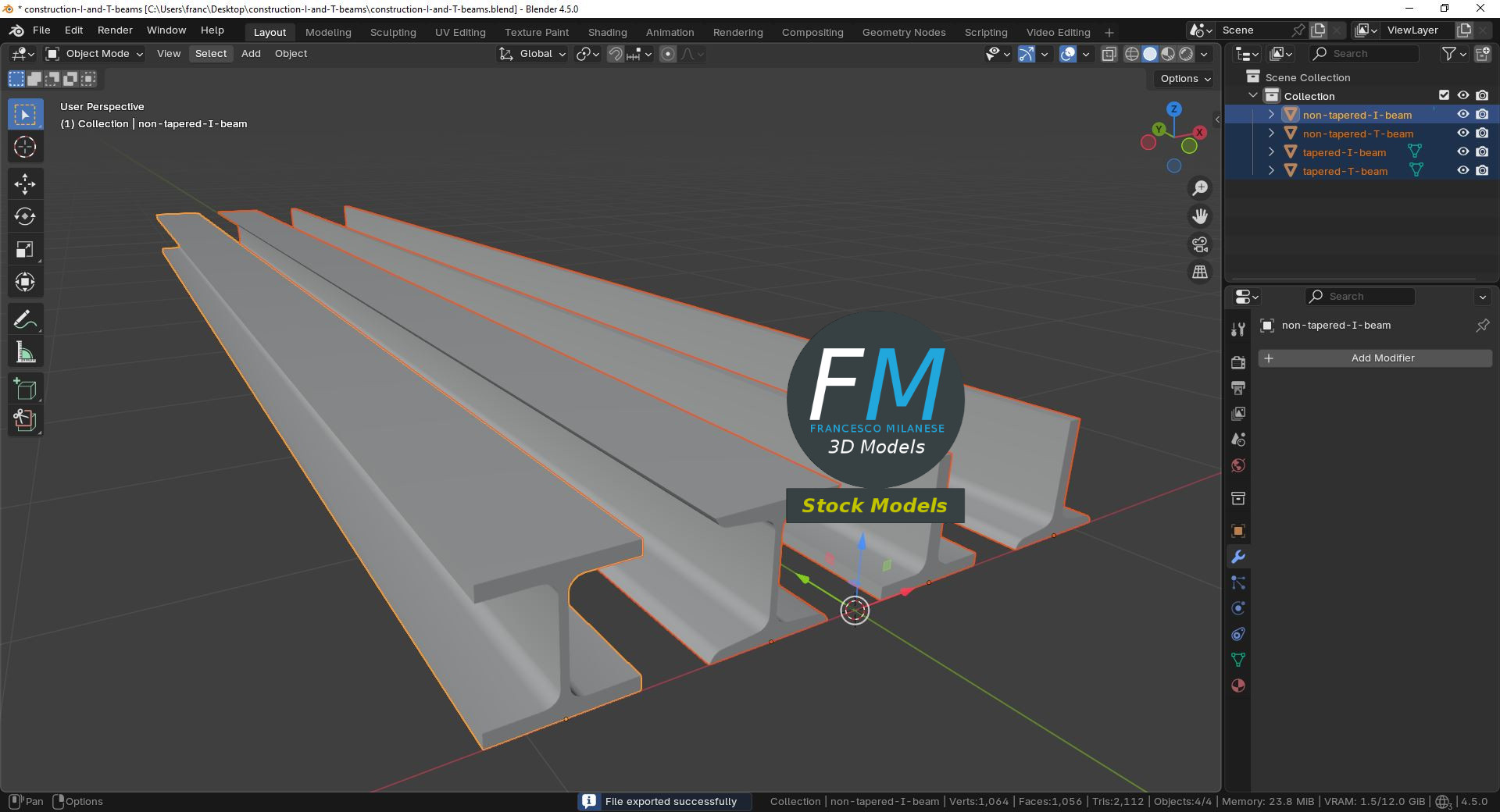The width and height of the screenshot is (1500, 812).
Task: Select the Add Cube tool
Action: pyautogui.click(x=25, y=389)
